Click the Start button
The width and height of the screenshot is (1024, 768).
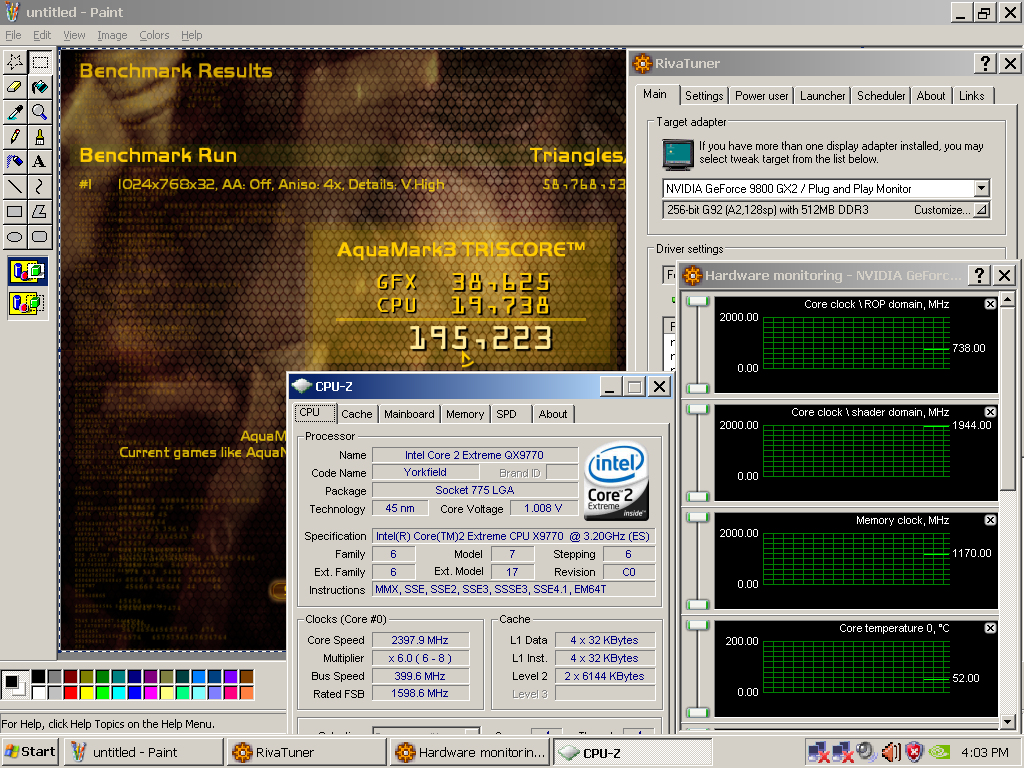click(30, 752)
